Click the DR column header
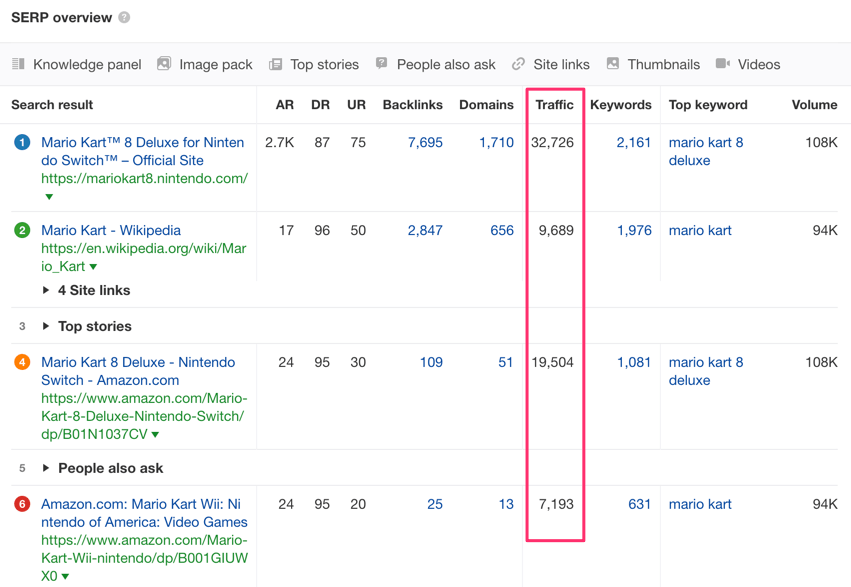 (320, 105)
